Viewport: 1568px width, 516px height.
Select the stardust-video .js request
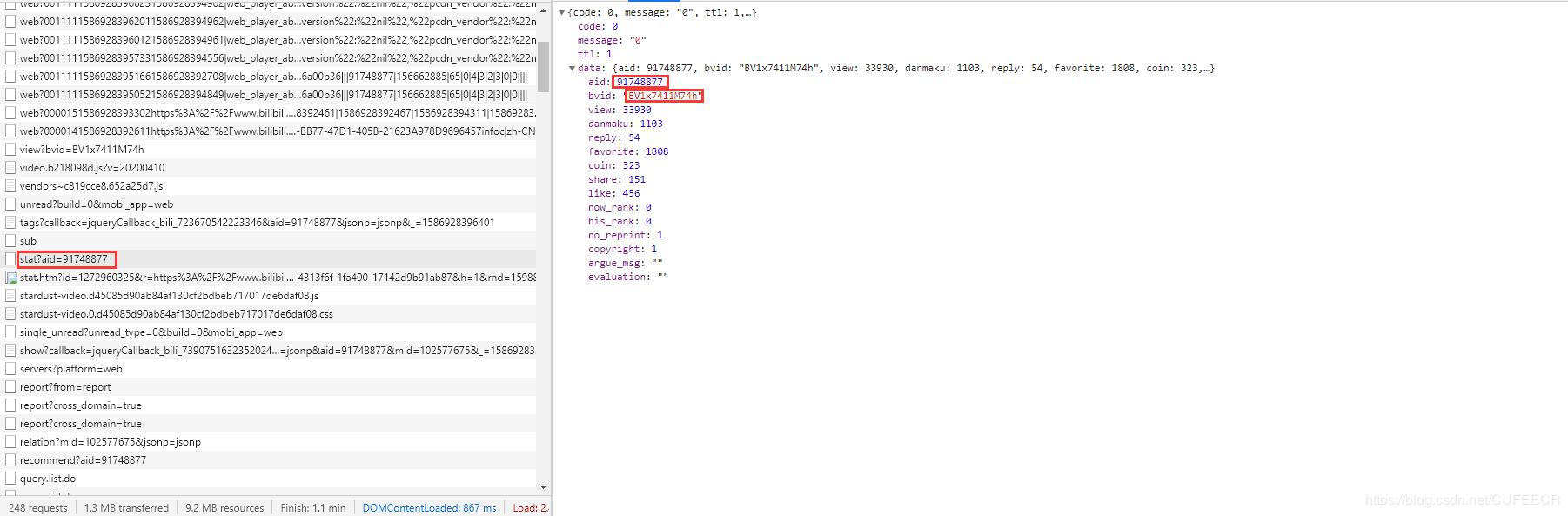click(x=268, y=296)
